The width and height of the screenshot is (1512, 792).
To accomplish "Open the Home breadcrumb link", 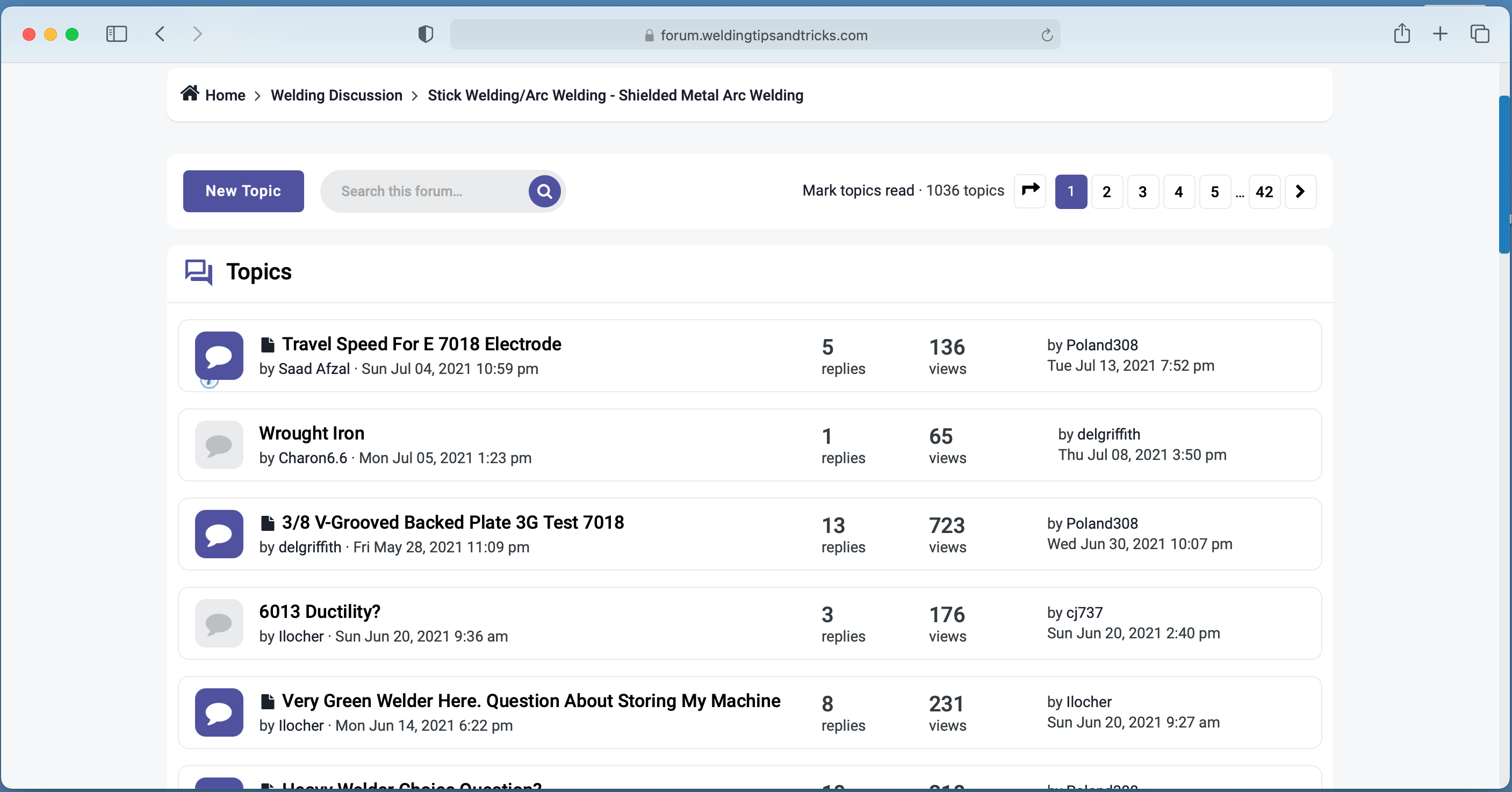I will tap(225, 95).
